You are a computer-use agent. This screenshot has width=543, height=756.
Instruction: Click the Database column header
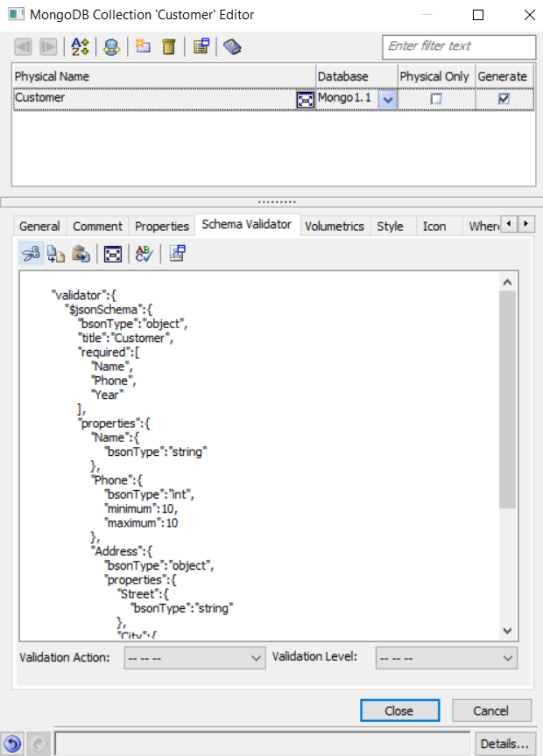tap(356, 76)
